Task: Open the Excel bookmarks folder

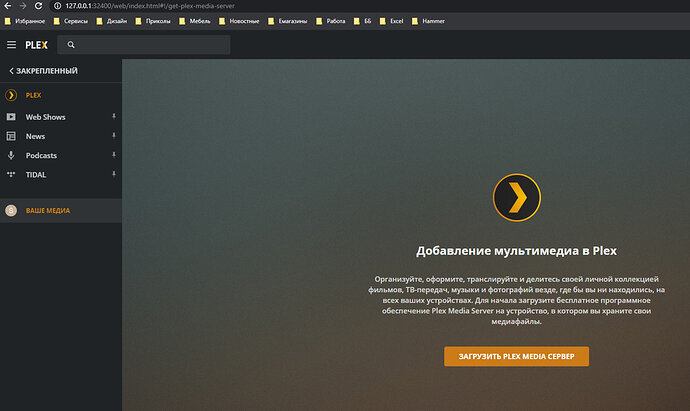Action: (x=391, y=21)
